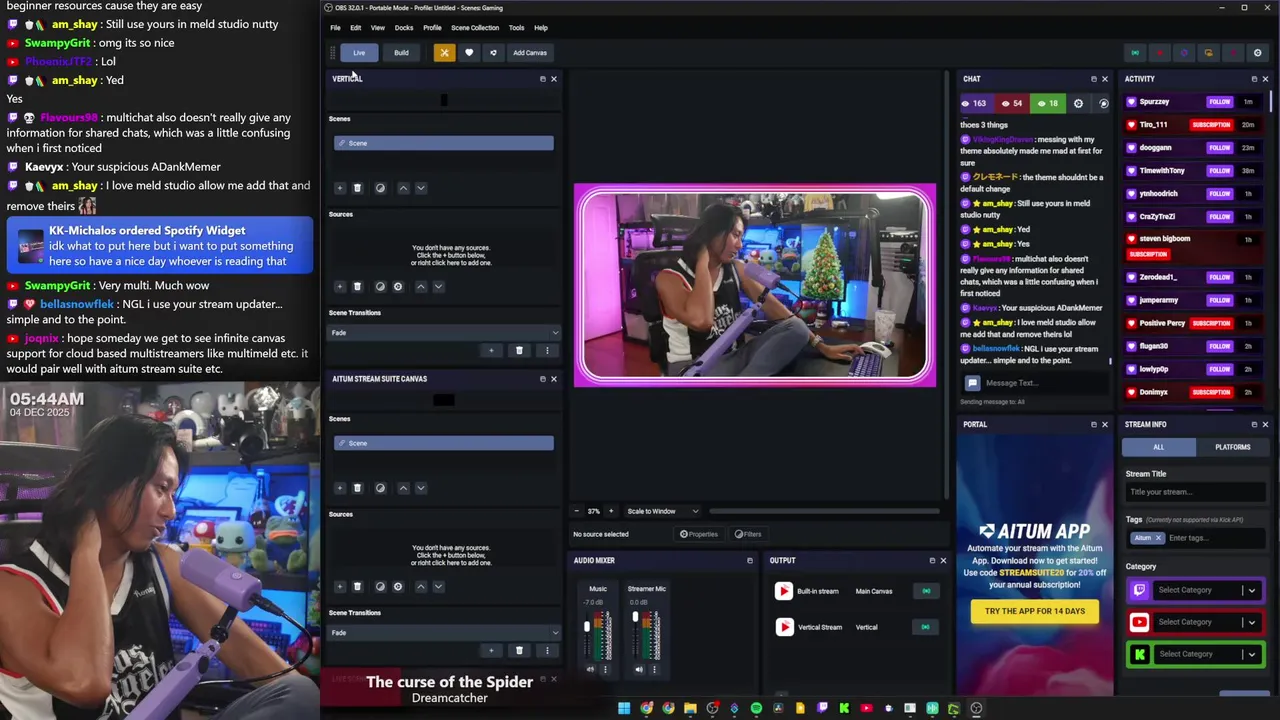Pop out the Vertical dock panel
Viewport: 1280px width, 720px height.
(543, 79)
